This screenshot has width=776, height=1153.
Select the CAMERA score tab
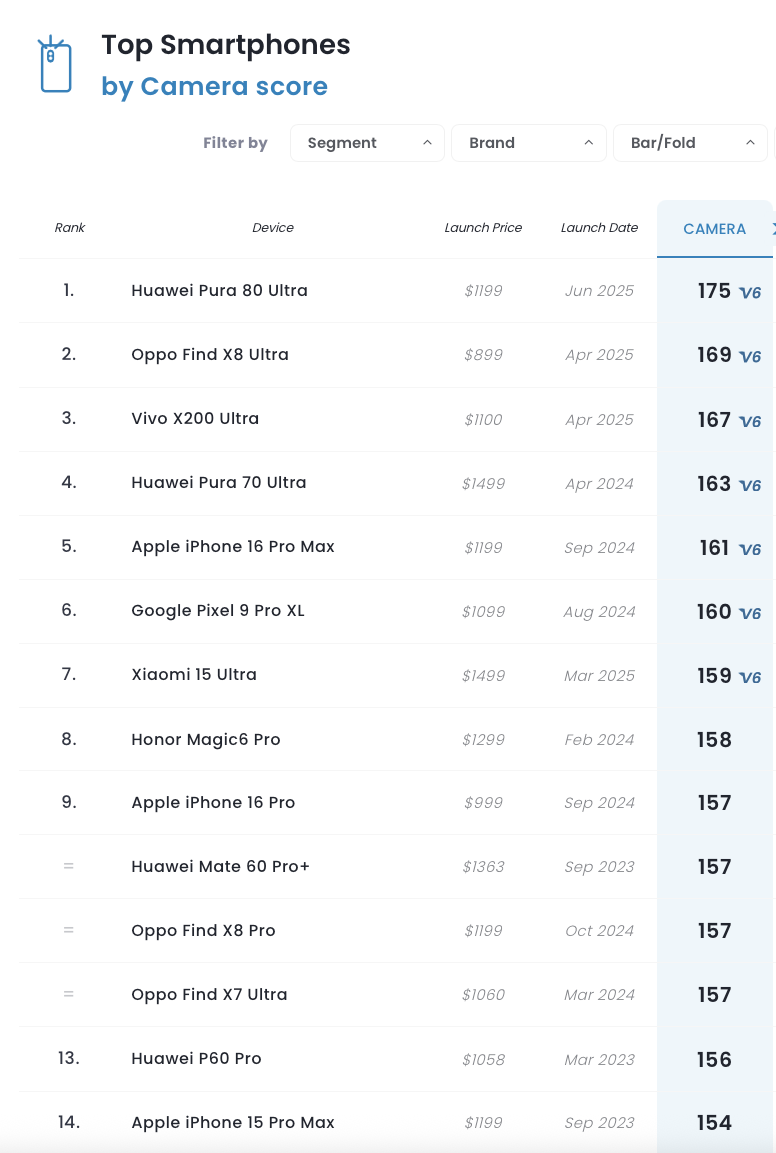[x=714, y=229]
